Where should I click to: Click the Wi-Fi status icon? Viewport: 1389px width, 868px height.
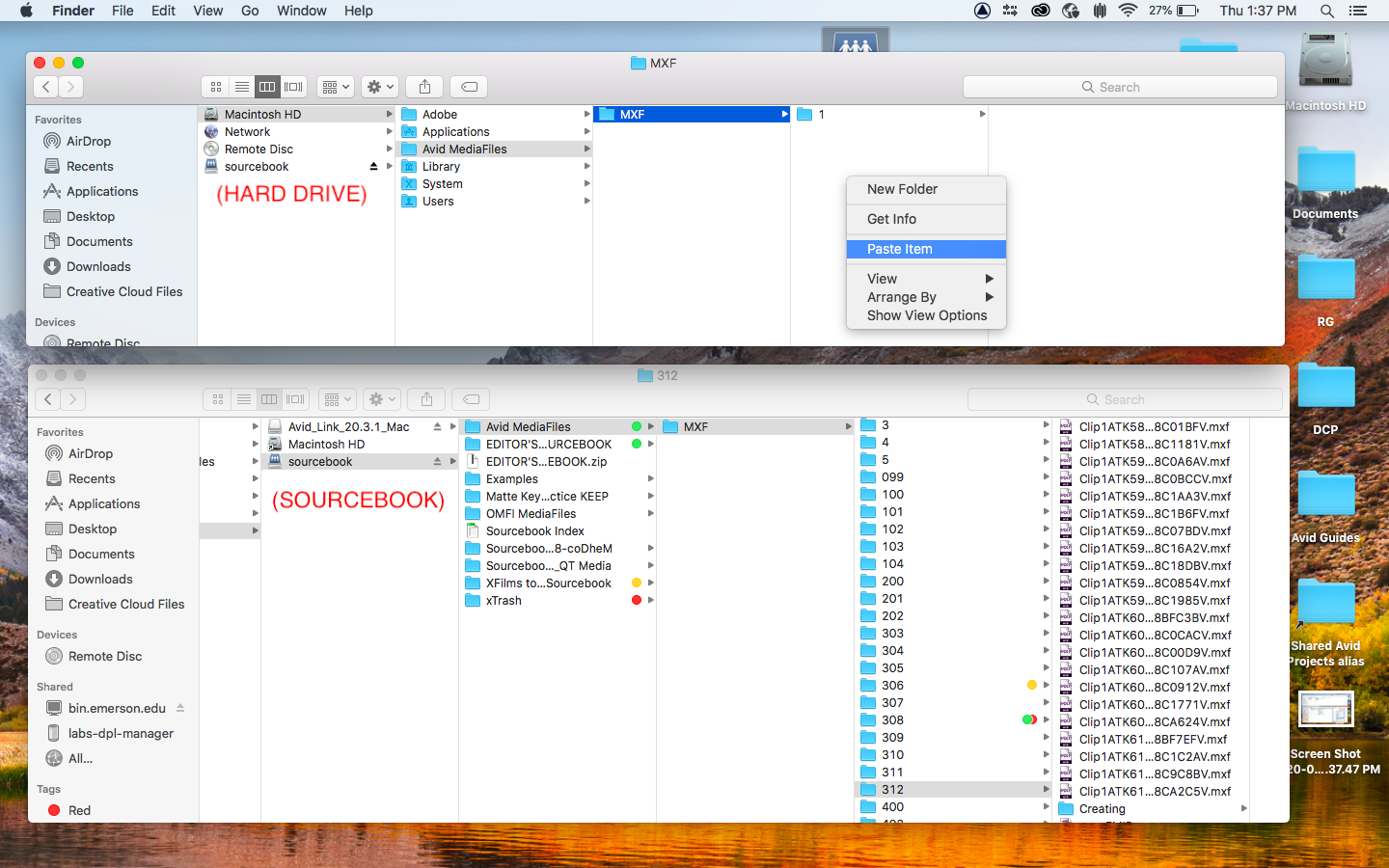coord(1128,11)
